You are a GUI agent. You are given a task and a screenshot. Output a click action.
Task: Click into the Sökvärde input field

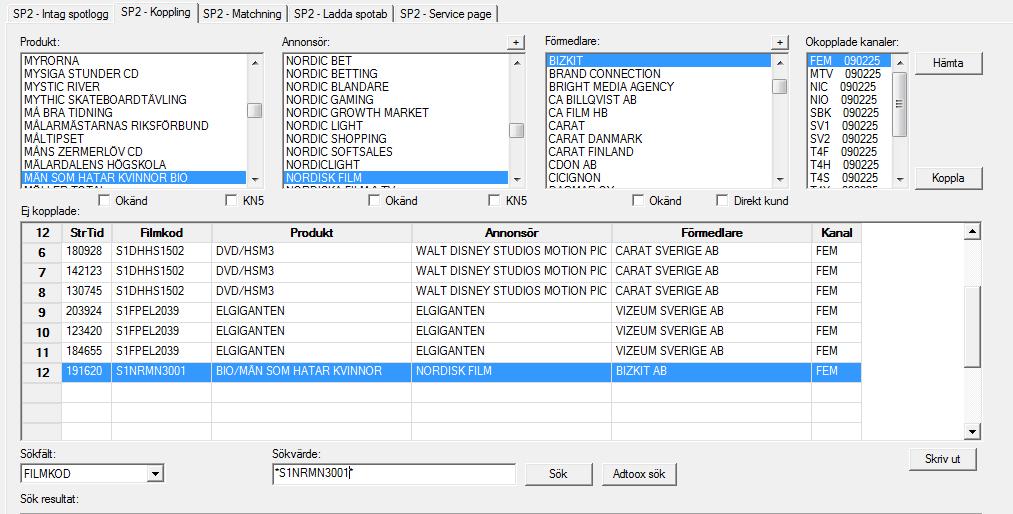pos(394,474)
